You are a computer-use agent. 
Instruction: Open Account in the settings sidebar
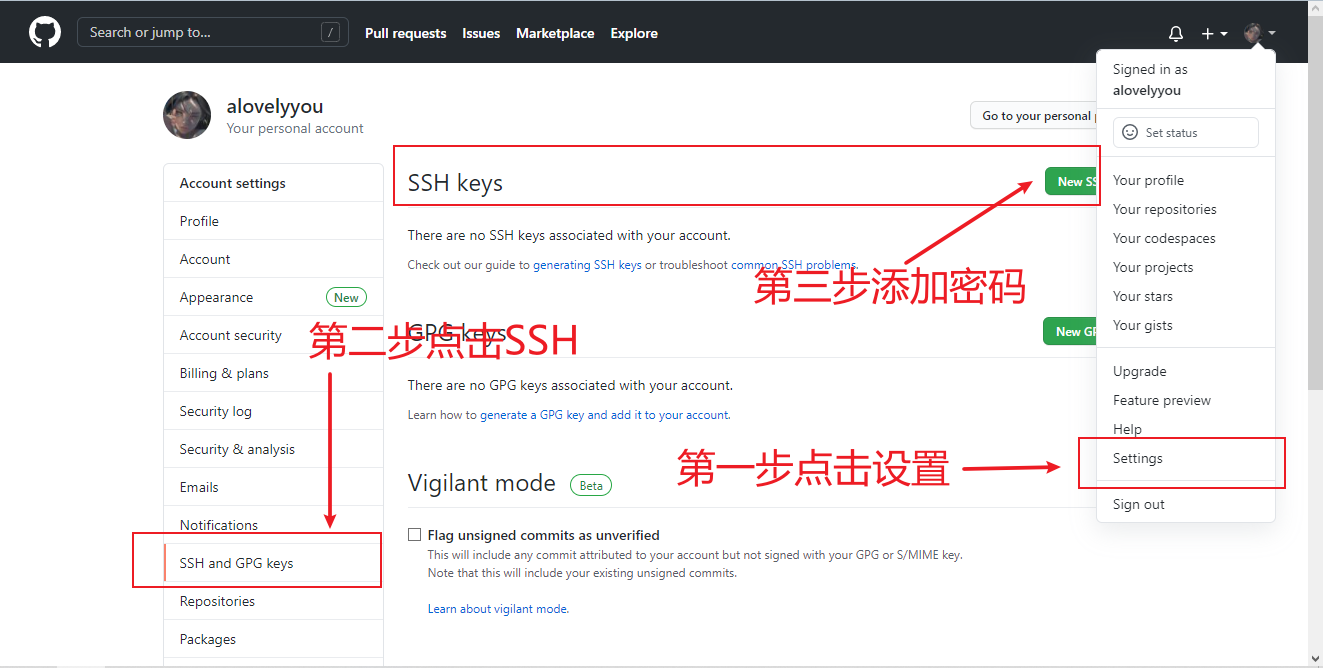pyautogui.click(x=273, y=259)
